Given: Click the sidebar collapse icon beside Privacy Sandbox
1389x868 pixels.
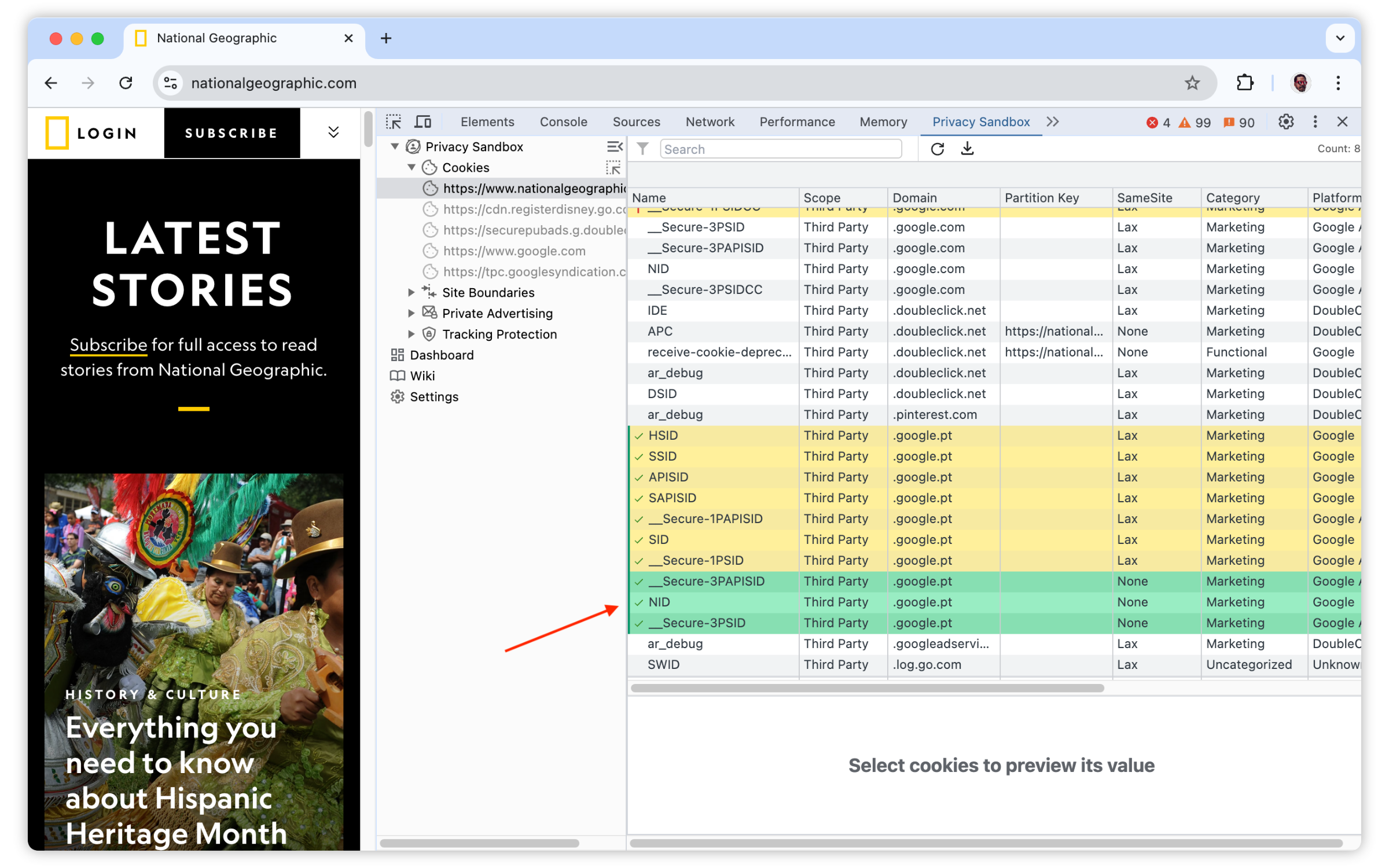Looking at the screenshot, I should tap(615, 146).
